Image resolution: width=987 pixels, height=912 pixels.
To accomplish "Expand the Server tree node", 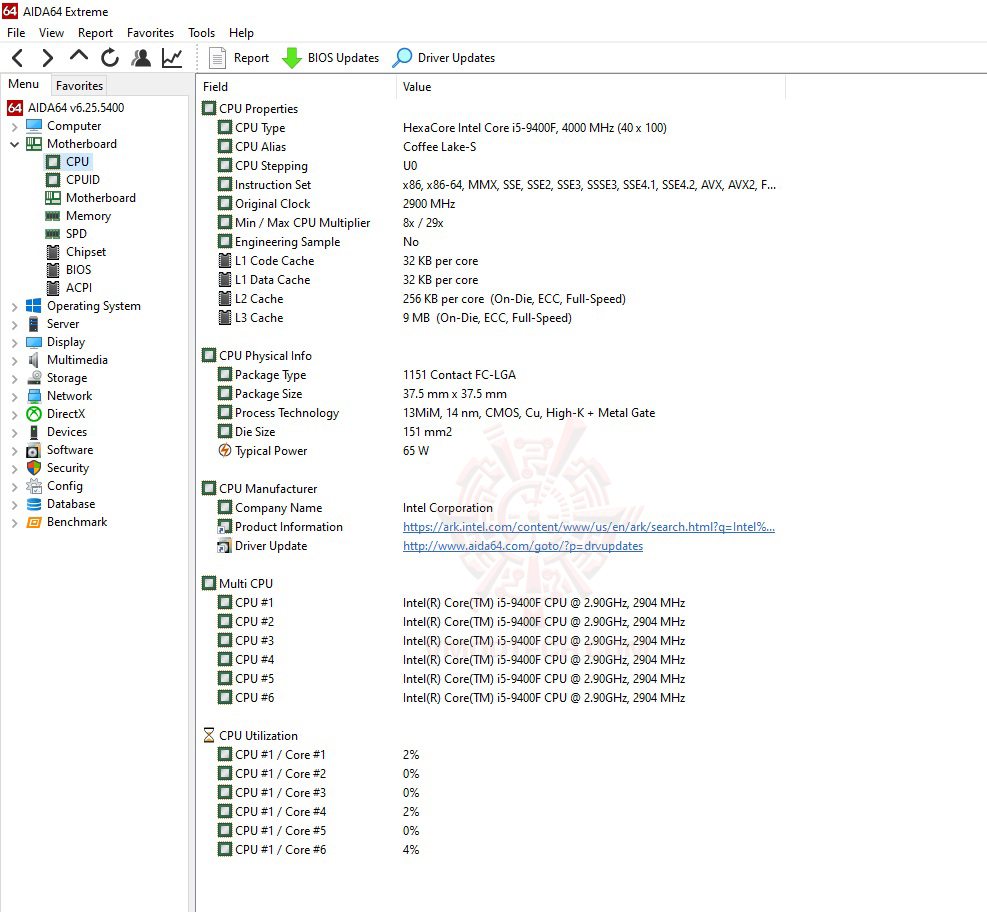I will (14, 325).
